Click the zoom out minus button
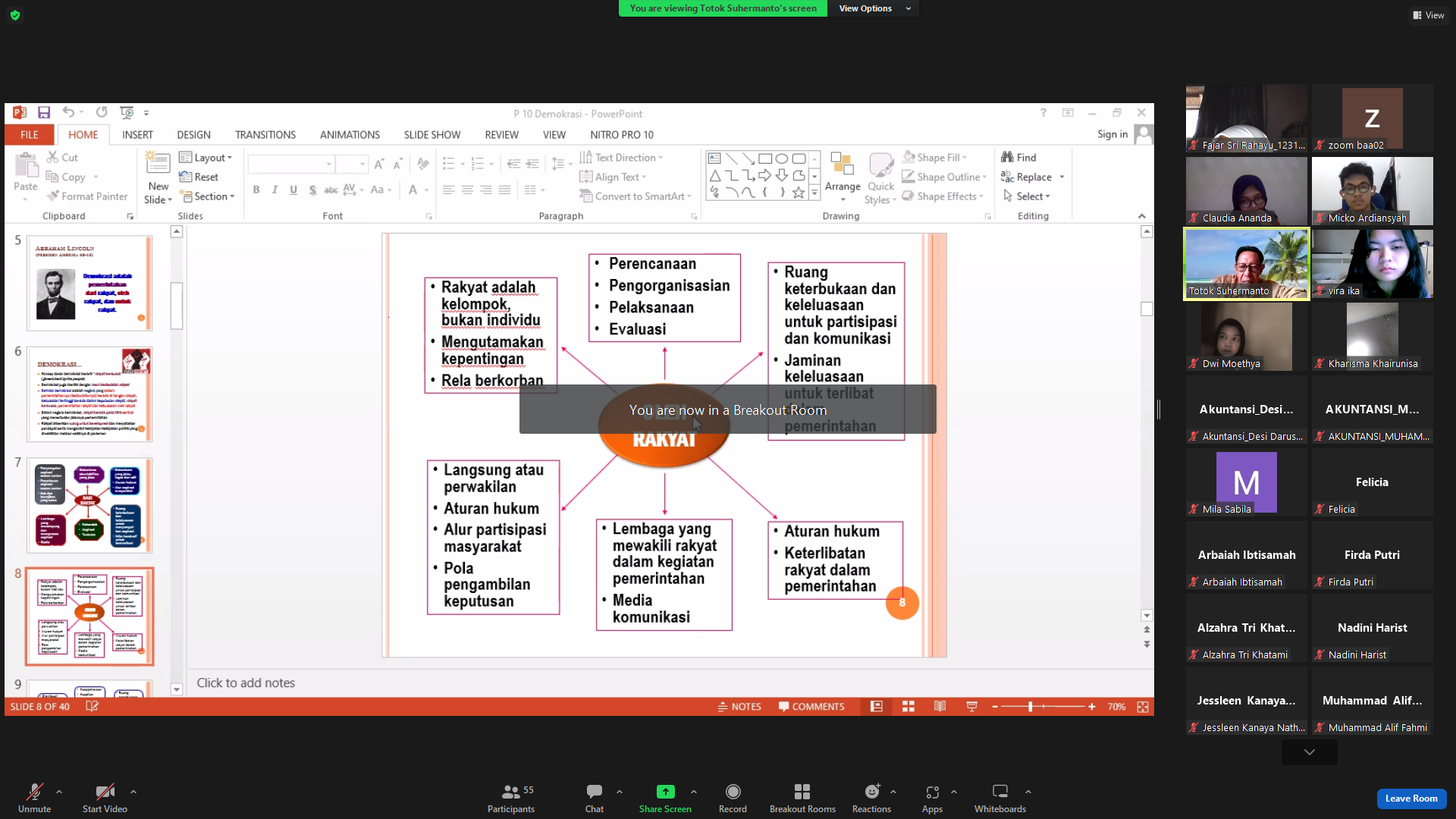1456x819 pixels. pos(995,707)
